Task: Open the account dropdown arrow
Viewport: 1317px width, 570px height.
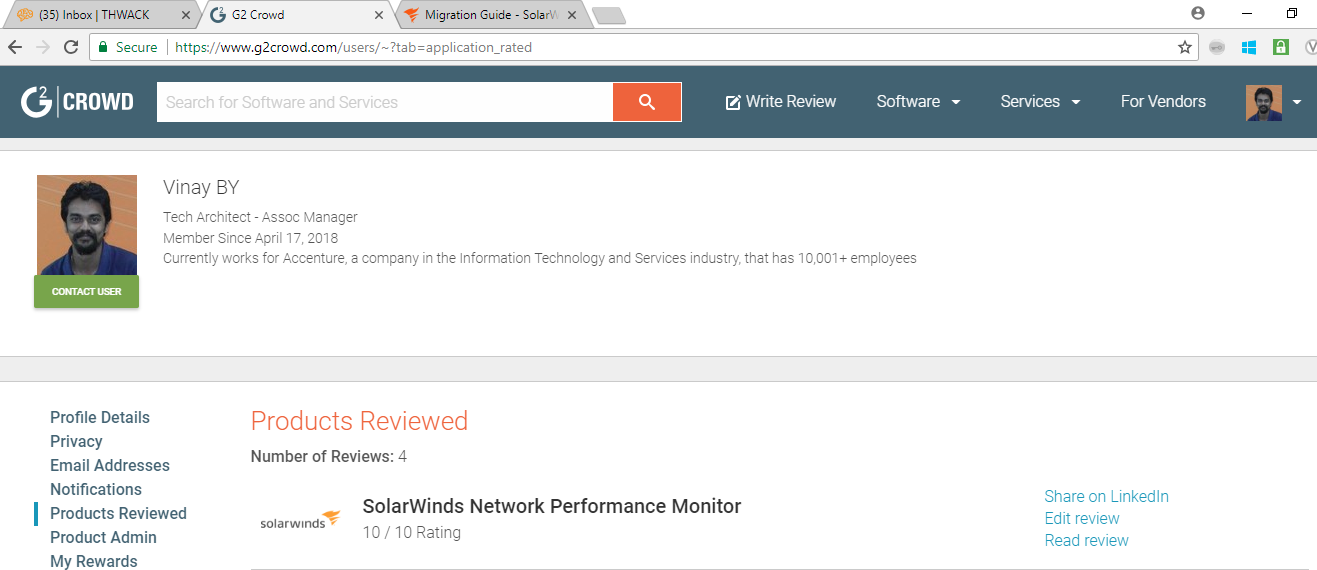Action: 1297,102
